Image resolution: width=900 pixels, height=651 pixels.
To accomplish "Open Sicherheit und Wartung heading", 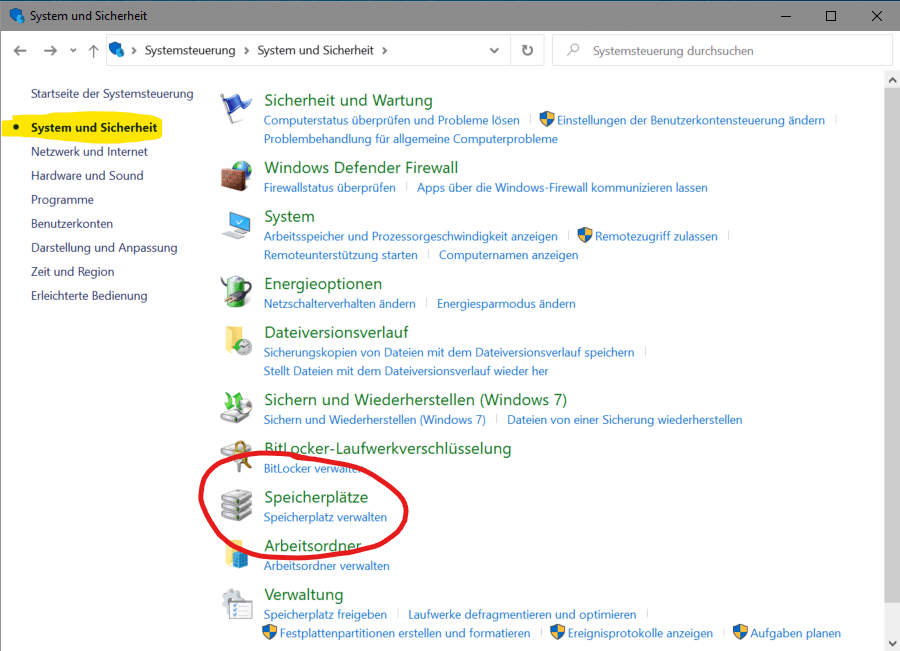I will (348, 100).
